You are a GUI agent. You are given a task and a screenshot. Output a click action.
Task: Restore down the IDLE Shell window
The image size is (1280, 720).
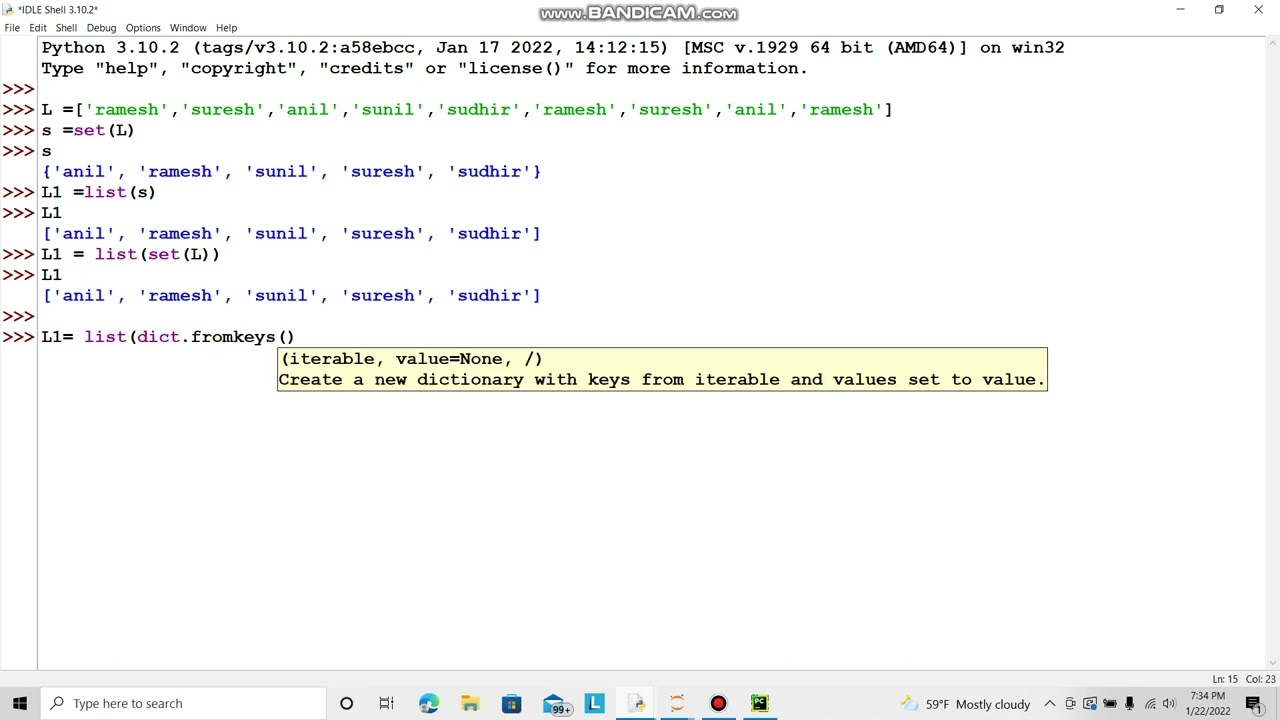[x=1219, y=10]
